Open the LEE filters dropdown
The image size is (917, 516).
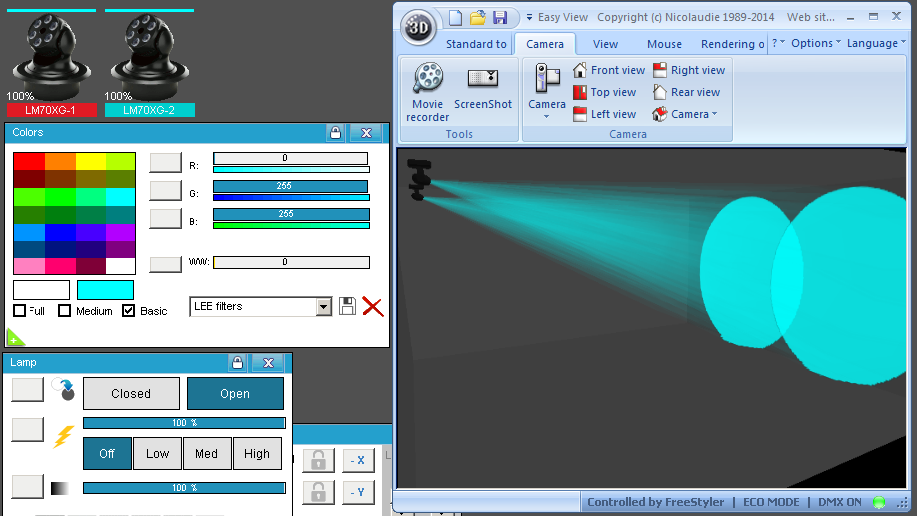(323, 307)
